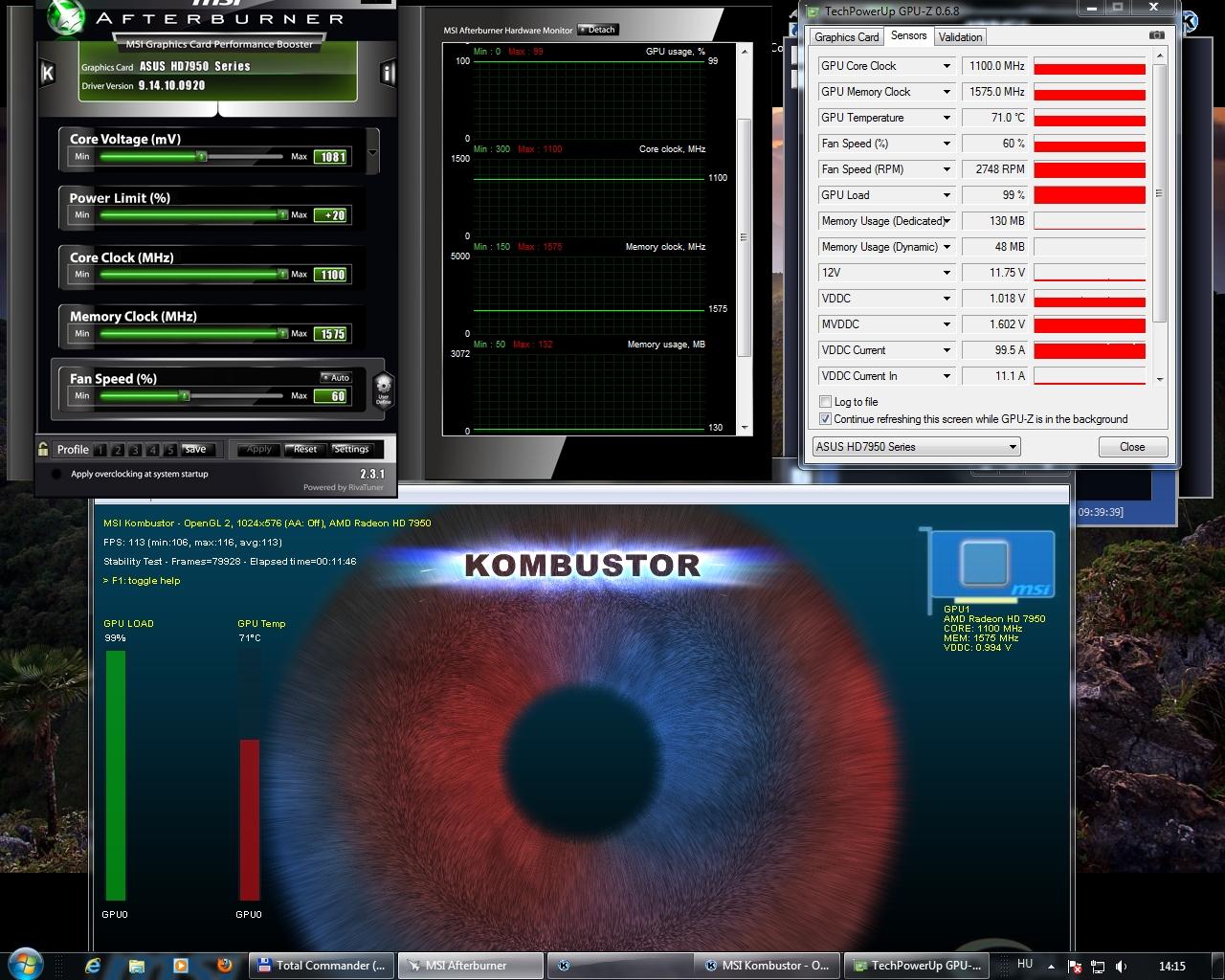Image resolution: width=1225 pixels, height=980 pixels.
Task: Click the GPU Temperature reading 71.0 °C
Action: 993,118
